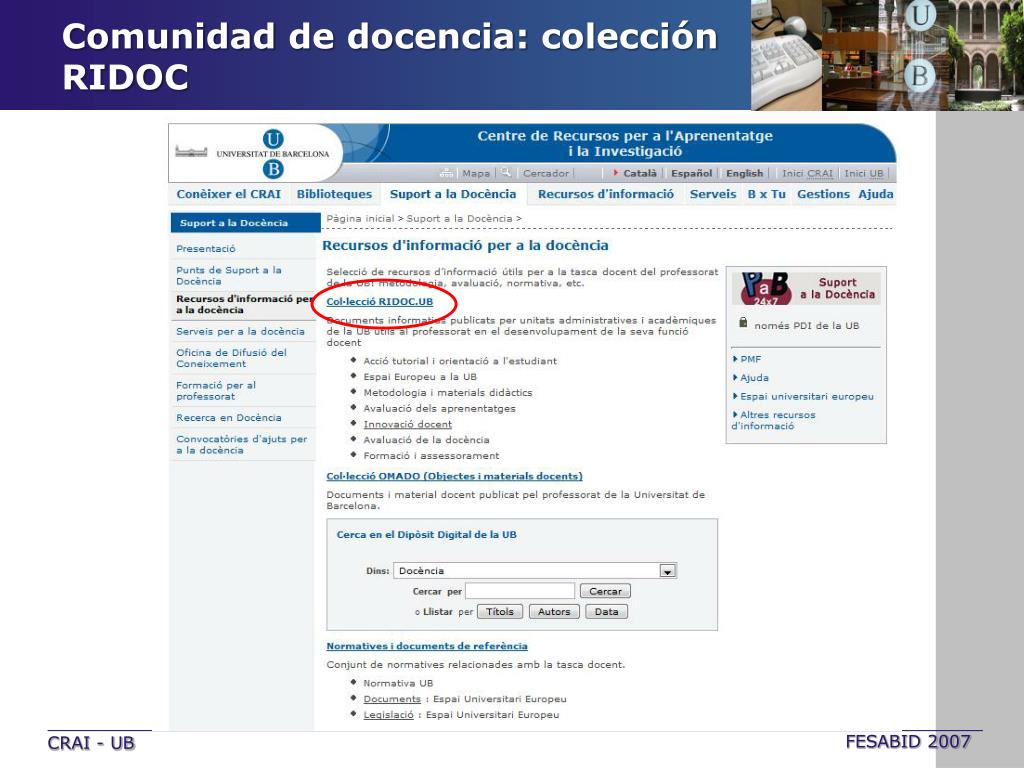Open the Gestions menu
1024x768 pixels.
tap(823, 194)
